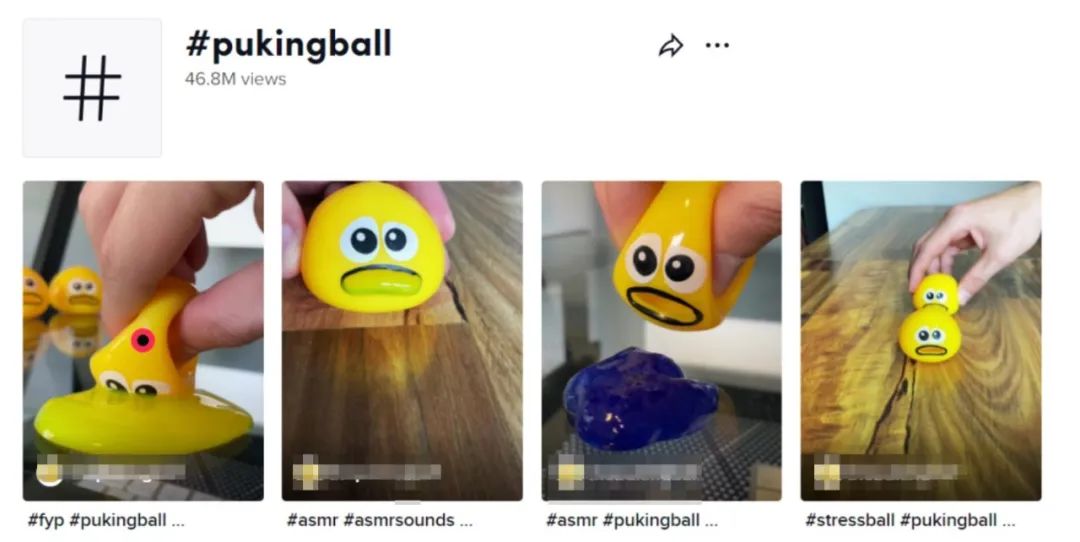The image size is (1080, 542).
Task: Open the blurred avatar on the two-balls video
Action: coord(827,471)
